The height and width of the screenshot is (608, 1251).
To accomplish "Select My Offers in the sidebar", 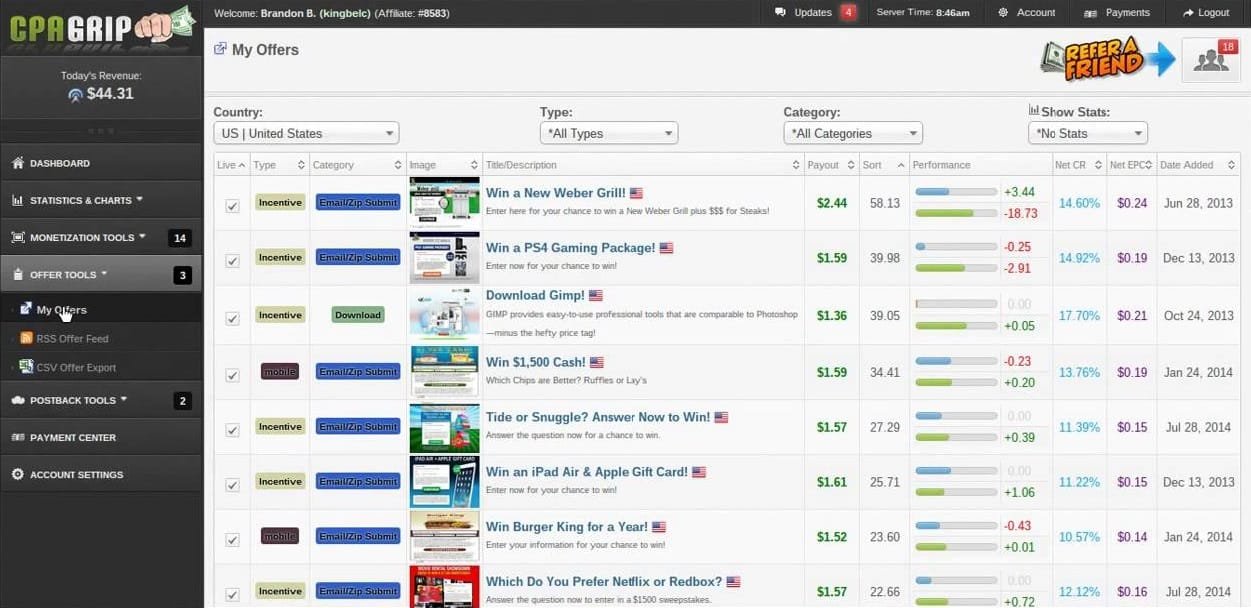I will coord(62,309).
